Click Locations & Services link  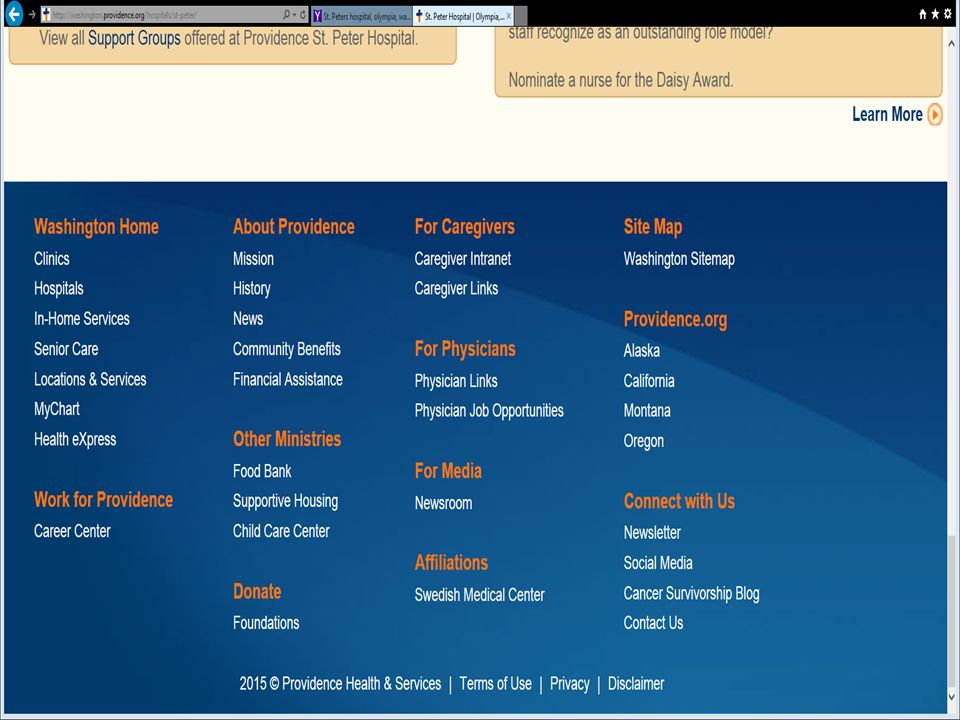90,380
